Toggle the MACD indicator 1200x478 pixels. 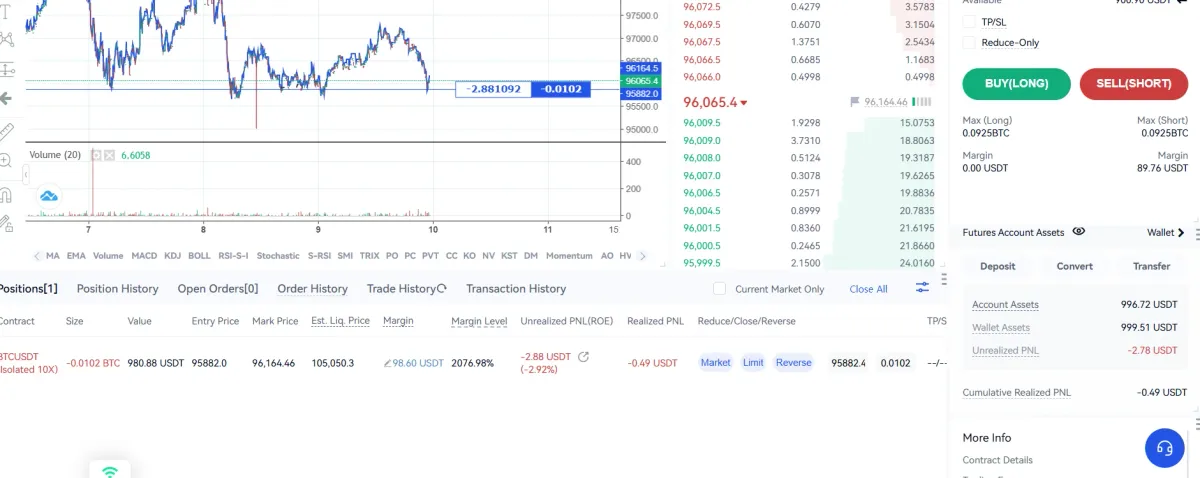click(144, 255)
